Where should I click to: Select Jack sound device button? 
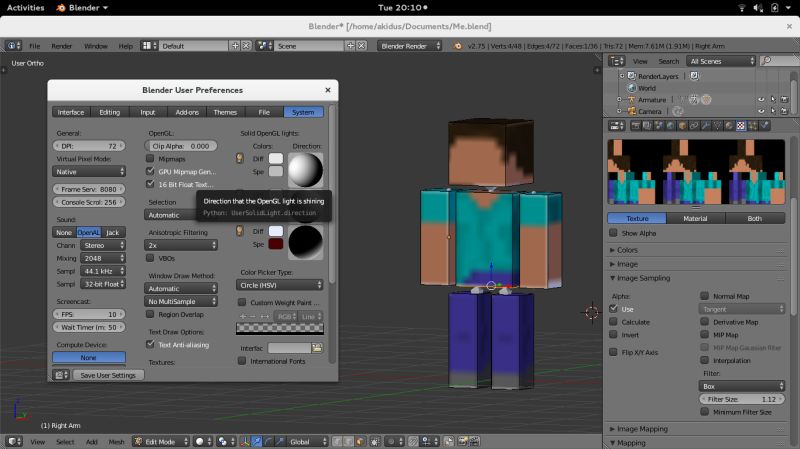(x=113, y=233)
